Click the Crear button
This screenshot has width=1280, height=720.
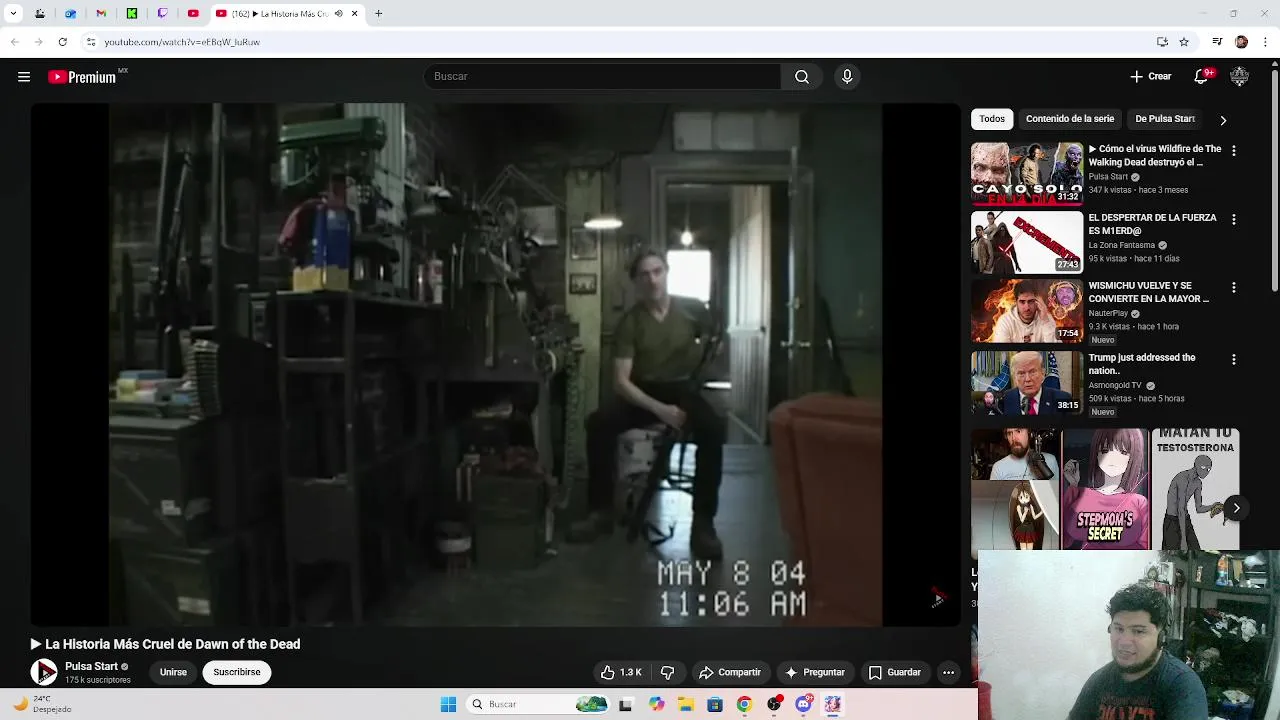click(x=1151, y=77)
